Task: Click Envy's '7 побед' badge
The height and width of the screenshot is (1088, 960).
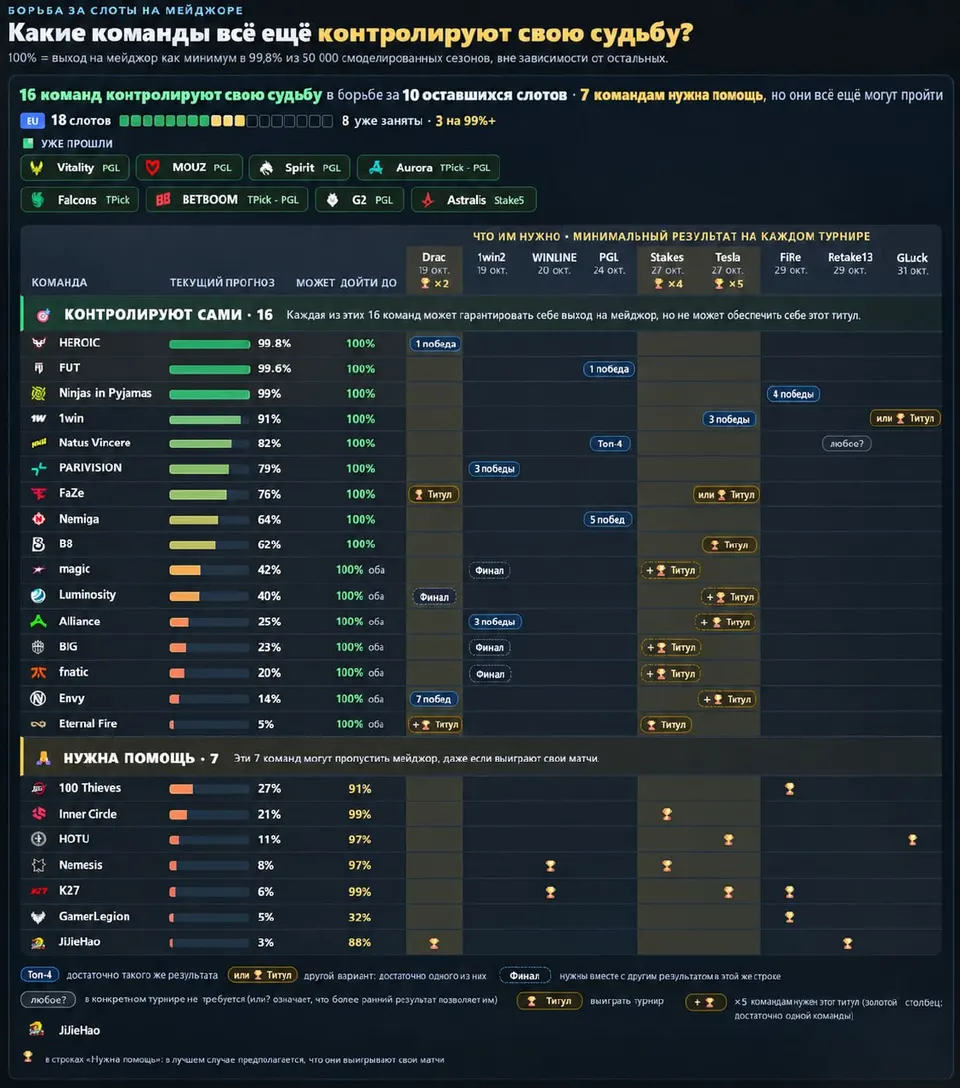Action: click(434, 699)
